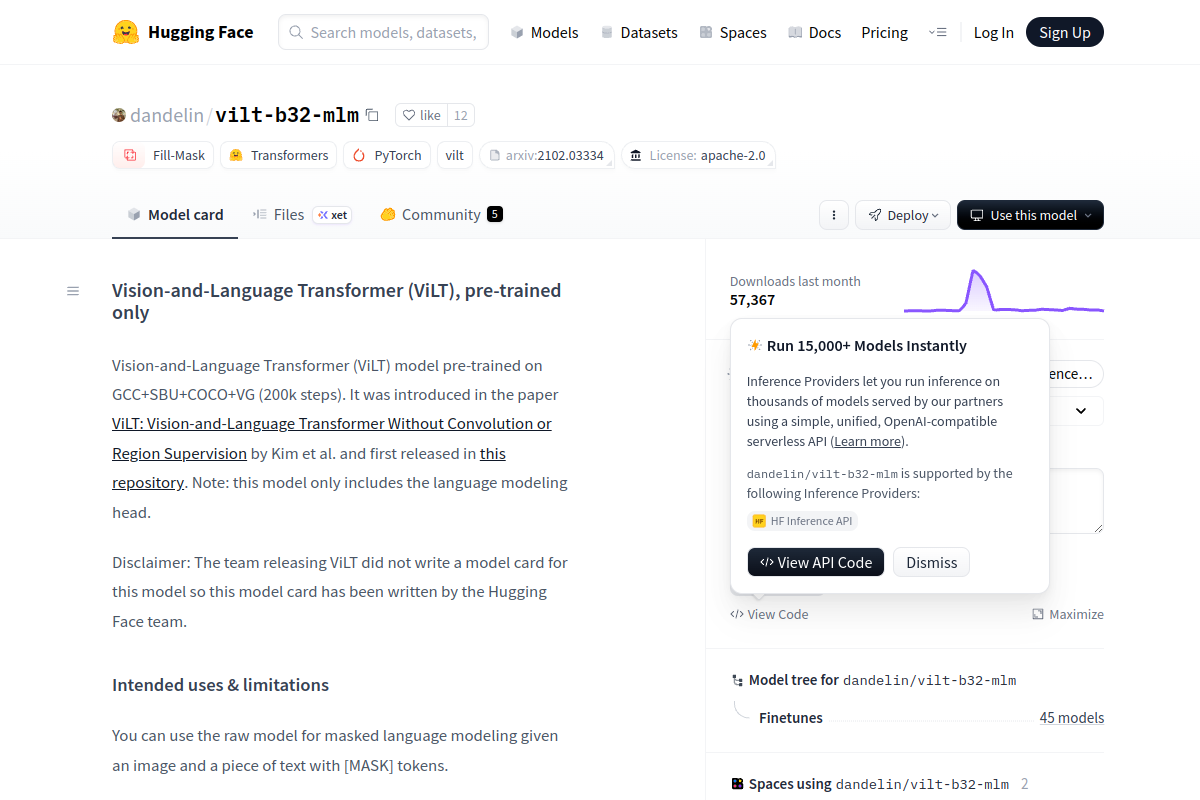Open the three-dot overflow menu
1200x800 pixels.
(x=833, y=215)
